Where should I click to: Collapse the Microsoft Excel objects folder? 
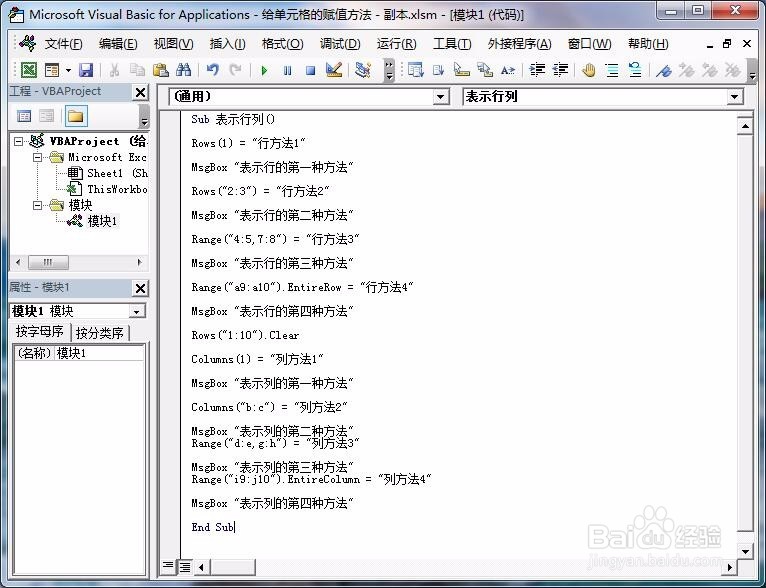pyautogui.click(x=38, y=157)
